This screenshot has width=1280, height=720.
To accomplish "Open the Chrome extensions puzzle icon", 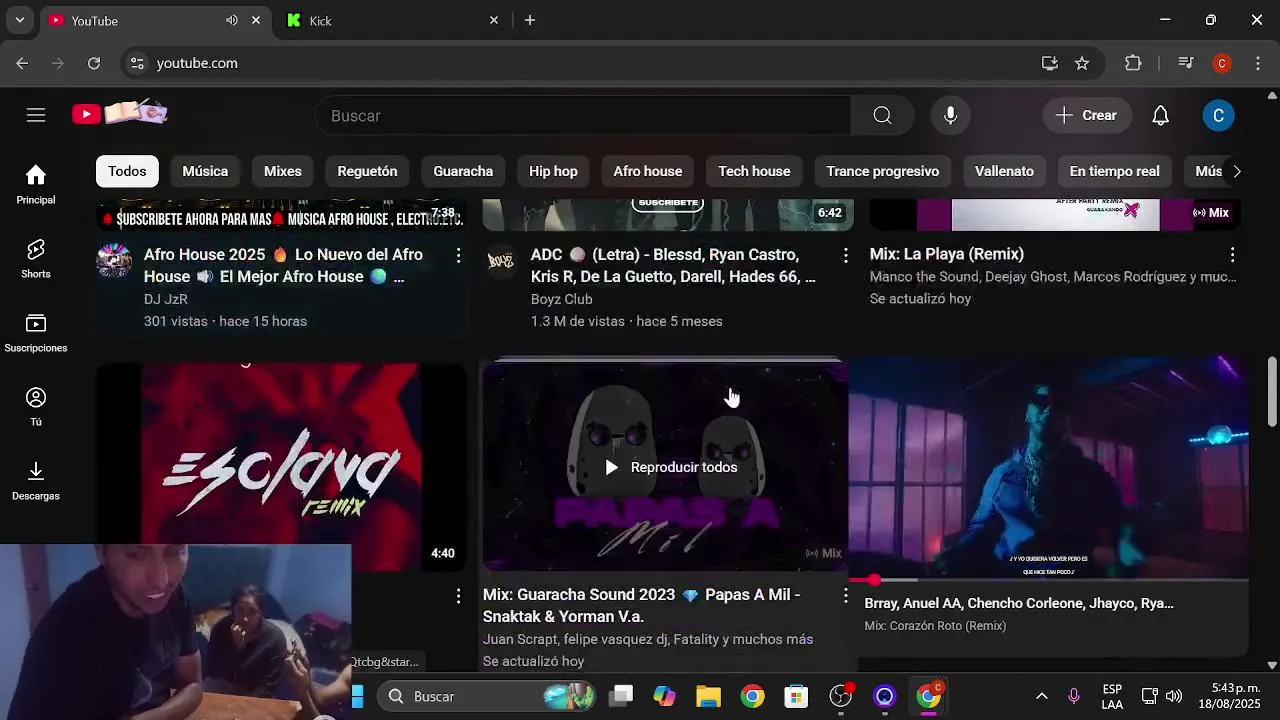I will (x=1133, y=63).
